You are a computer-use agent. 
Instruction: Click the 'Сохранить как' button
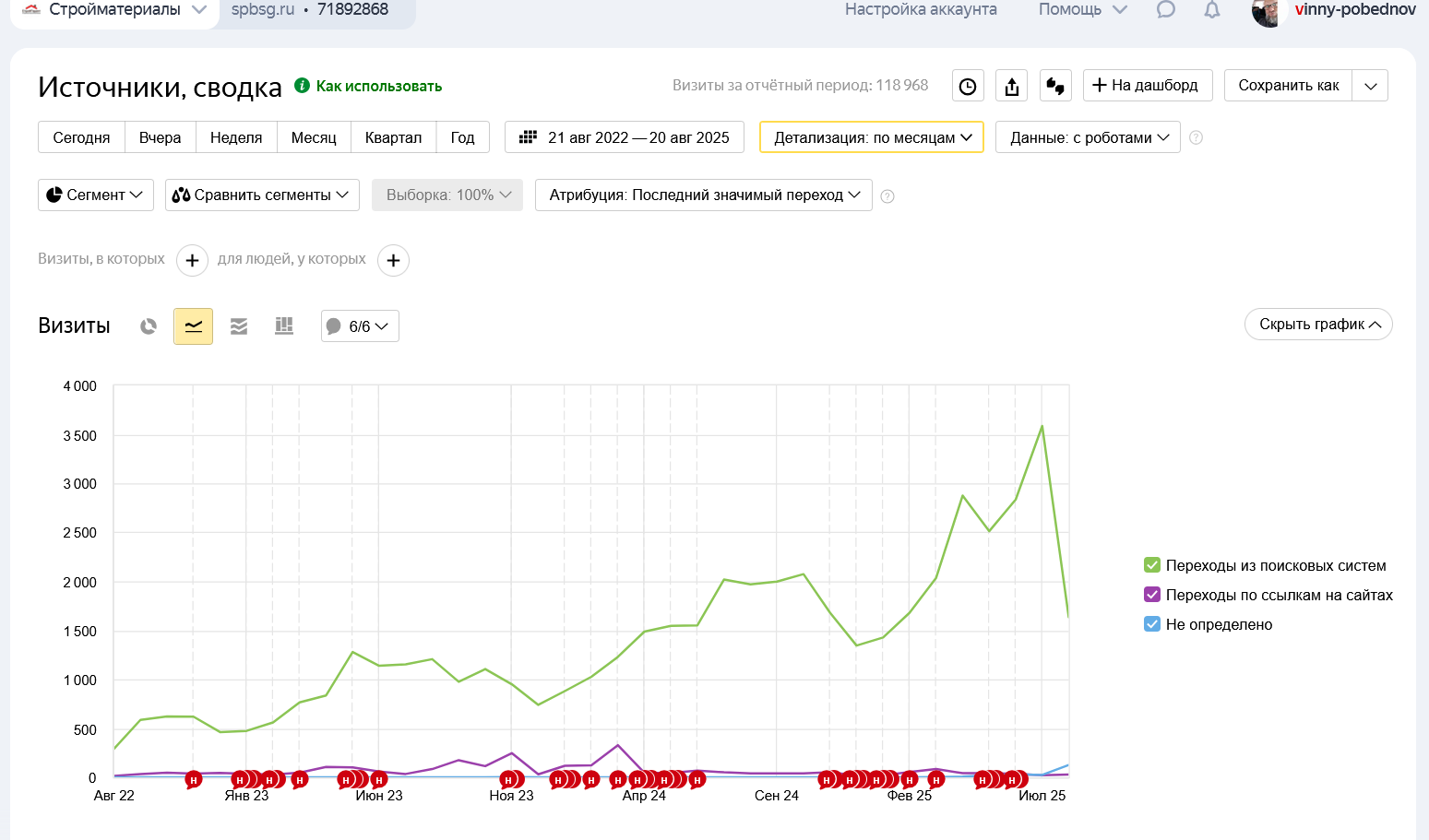click(1289, 86)
